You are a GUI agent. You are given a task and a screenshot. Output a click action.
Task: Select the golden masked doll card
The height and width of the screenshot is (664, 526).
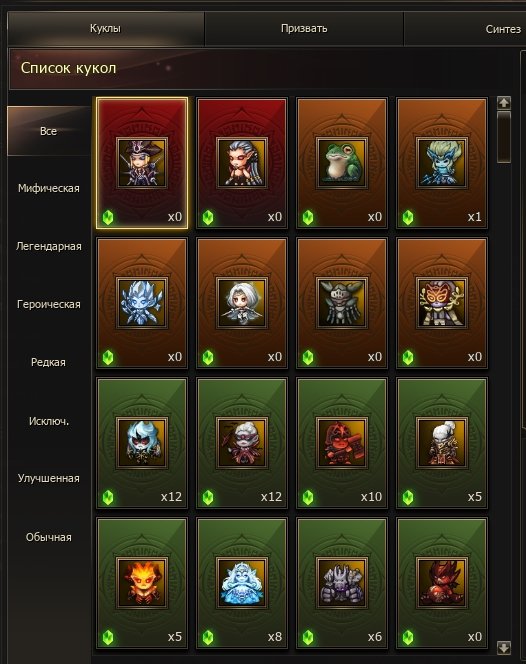click(442, 303)
